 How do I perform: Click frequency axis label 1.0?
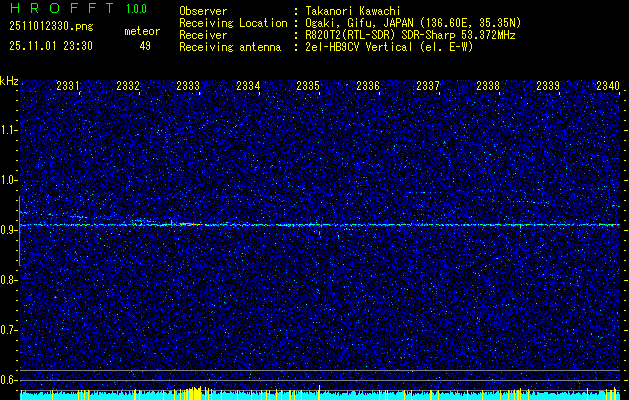pyautogui.click(x=8, y=181)
